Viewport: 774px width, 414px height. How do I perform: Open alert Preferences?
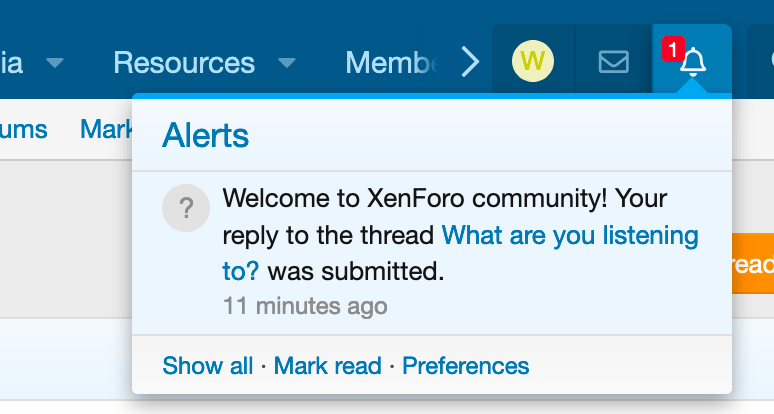(465, 366)
